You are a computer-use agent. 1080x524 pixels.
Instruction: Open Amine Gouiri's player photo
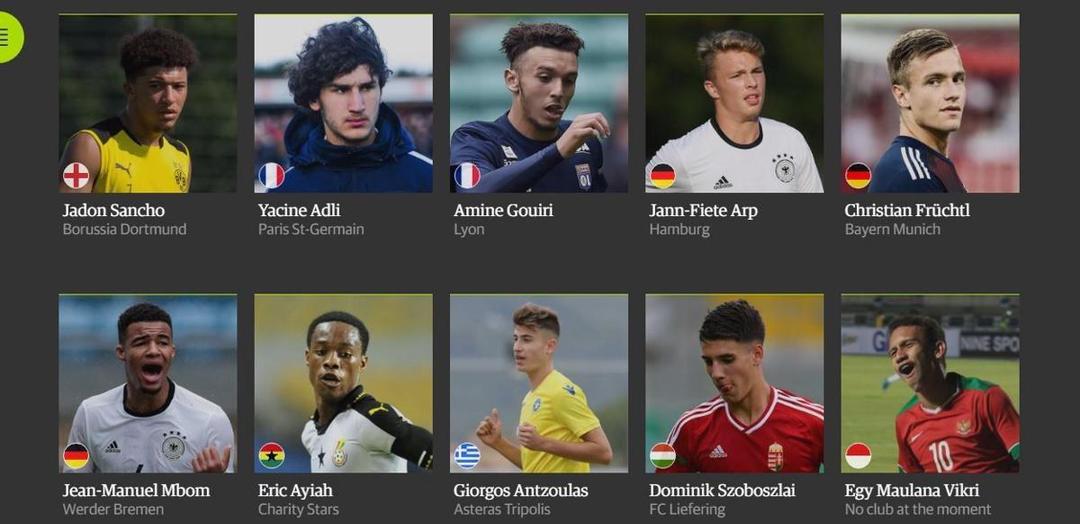click(539, 103)
